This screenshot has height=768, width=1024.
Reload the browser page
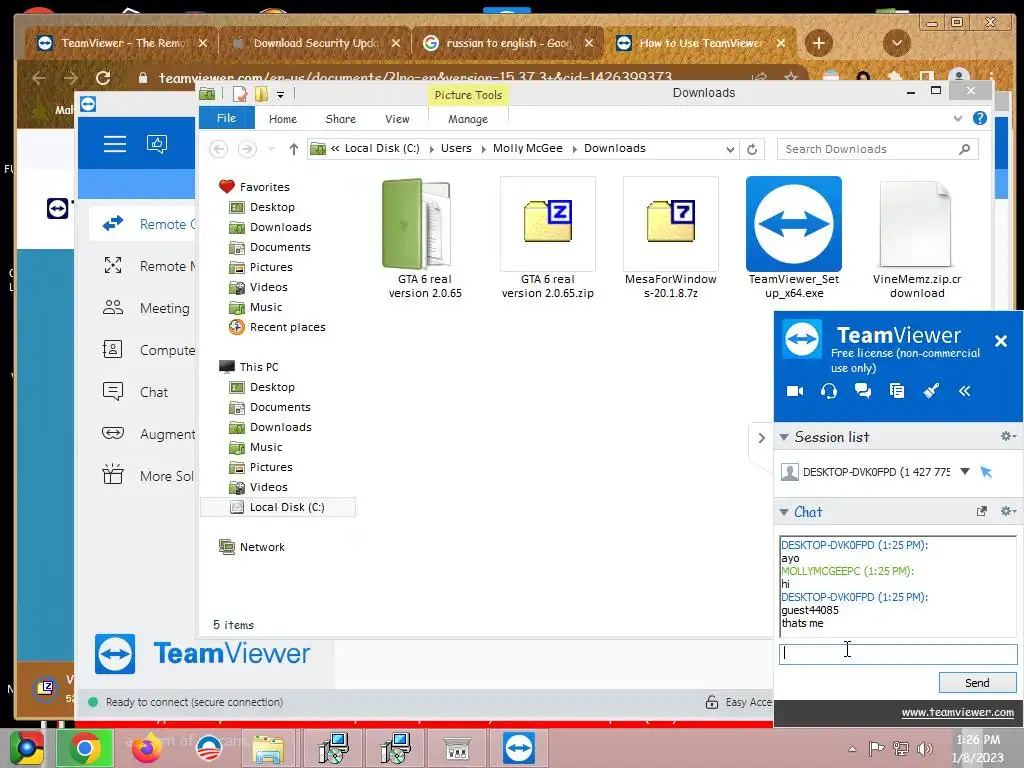(103, 78)
